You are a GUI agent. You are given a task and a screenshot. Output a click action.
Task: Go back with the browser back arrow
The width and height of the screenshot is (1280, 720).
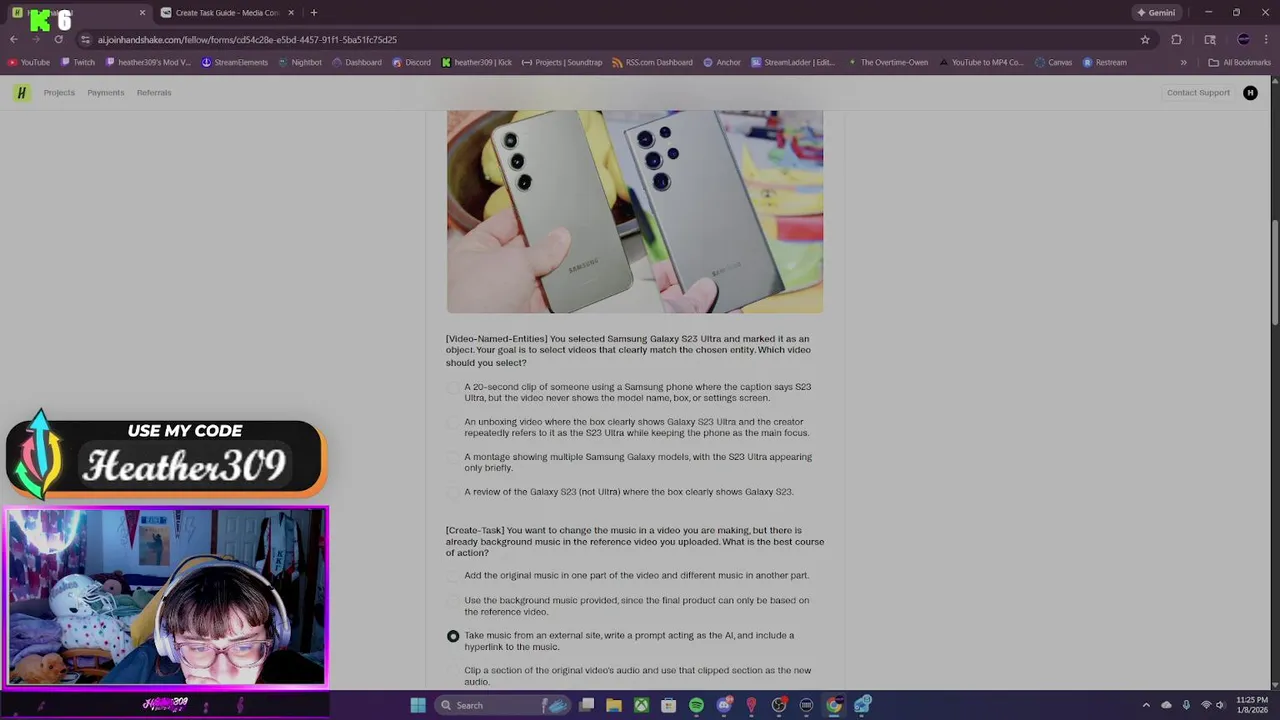(13, 39)
